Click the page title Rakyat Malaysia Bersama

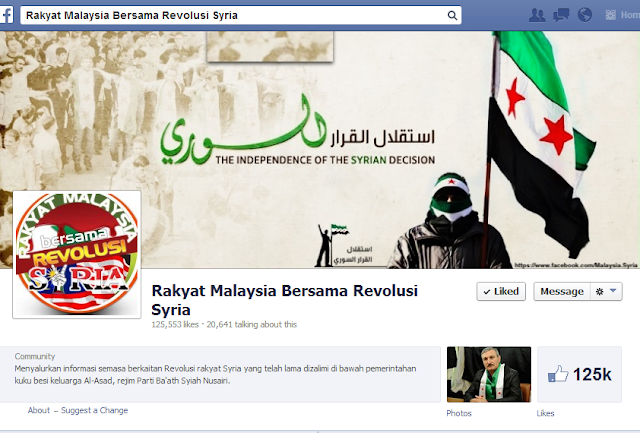click(284, 300)
